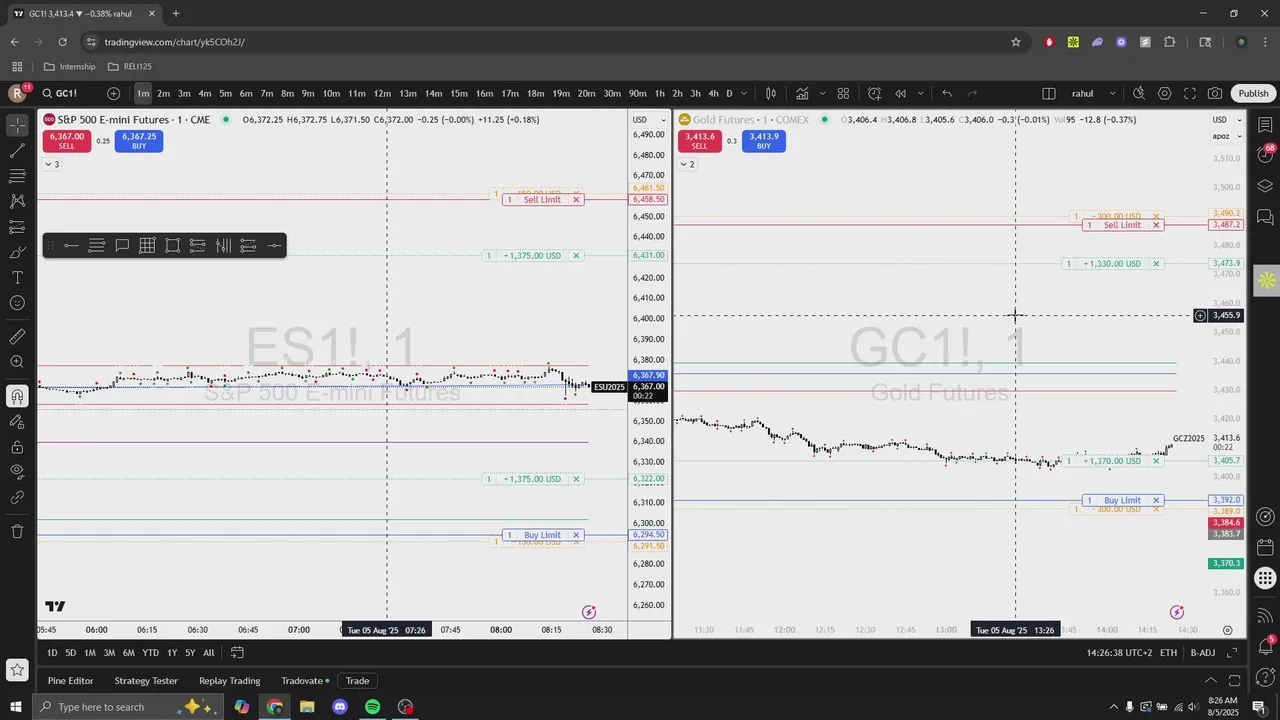The width and height of the screenshot is (1280, 720).
Task: Toggle hide all drawings eye icon
Action: 17,472
